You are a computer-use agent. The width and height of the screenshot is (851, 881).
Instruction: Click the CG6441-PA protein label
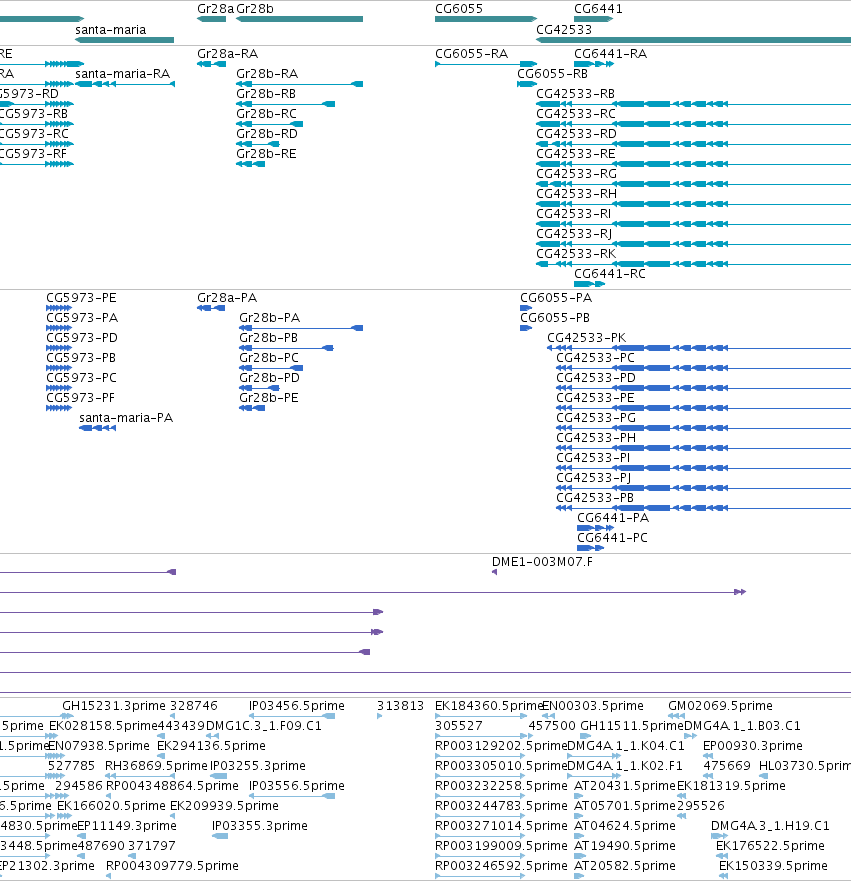coord(613,518)
